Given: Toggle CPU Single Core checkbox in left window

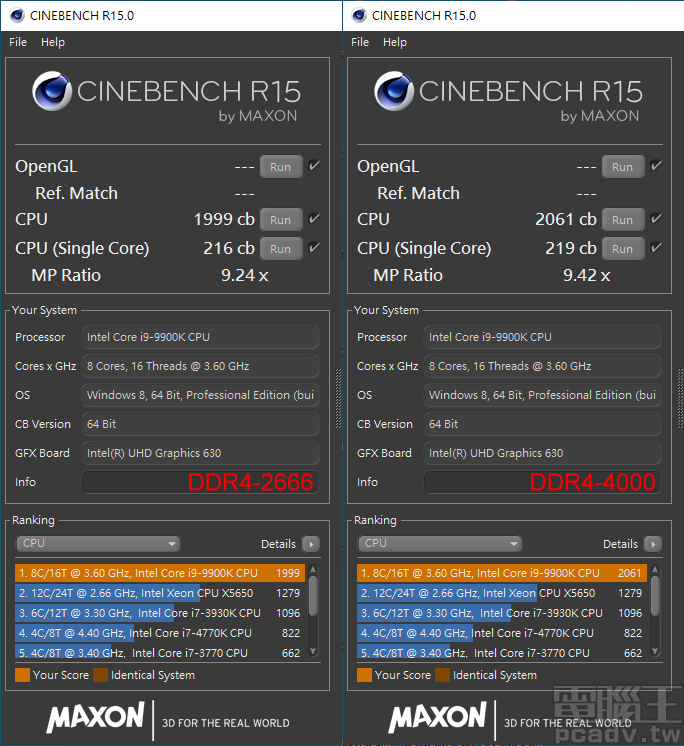Looking at the screenshot, I should pos(314,248).
